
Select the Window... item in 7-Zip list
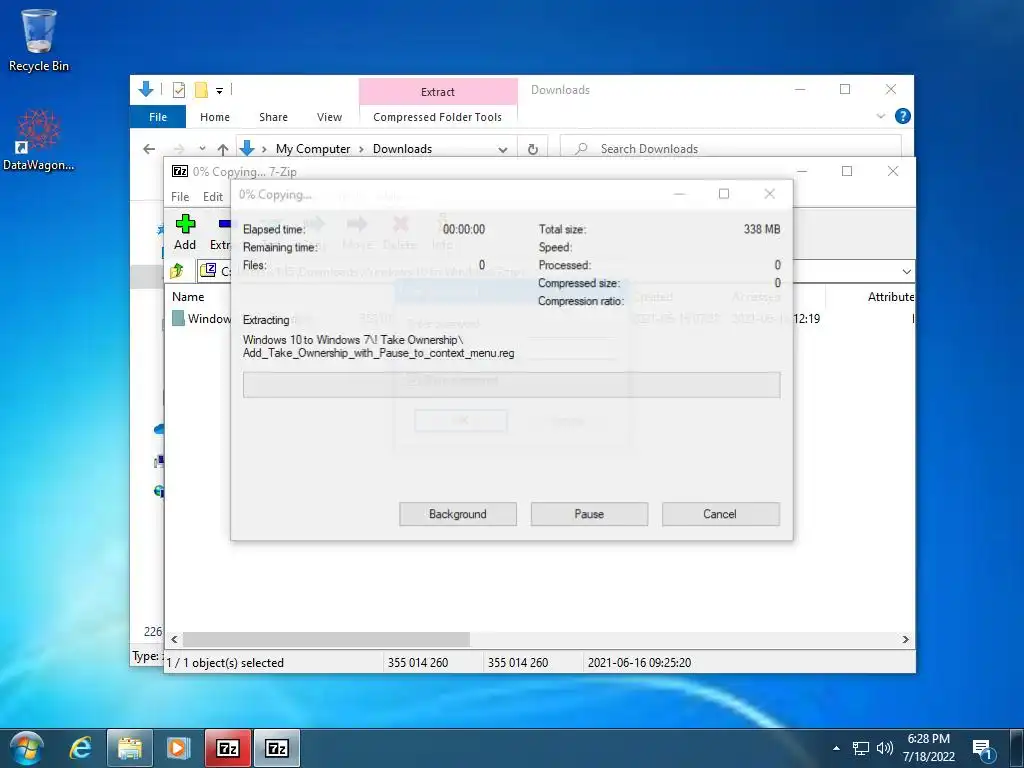tap(201, 319)
